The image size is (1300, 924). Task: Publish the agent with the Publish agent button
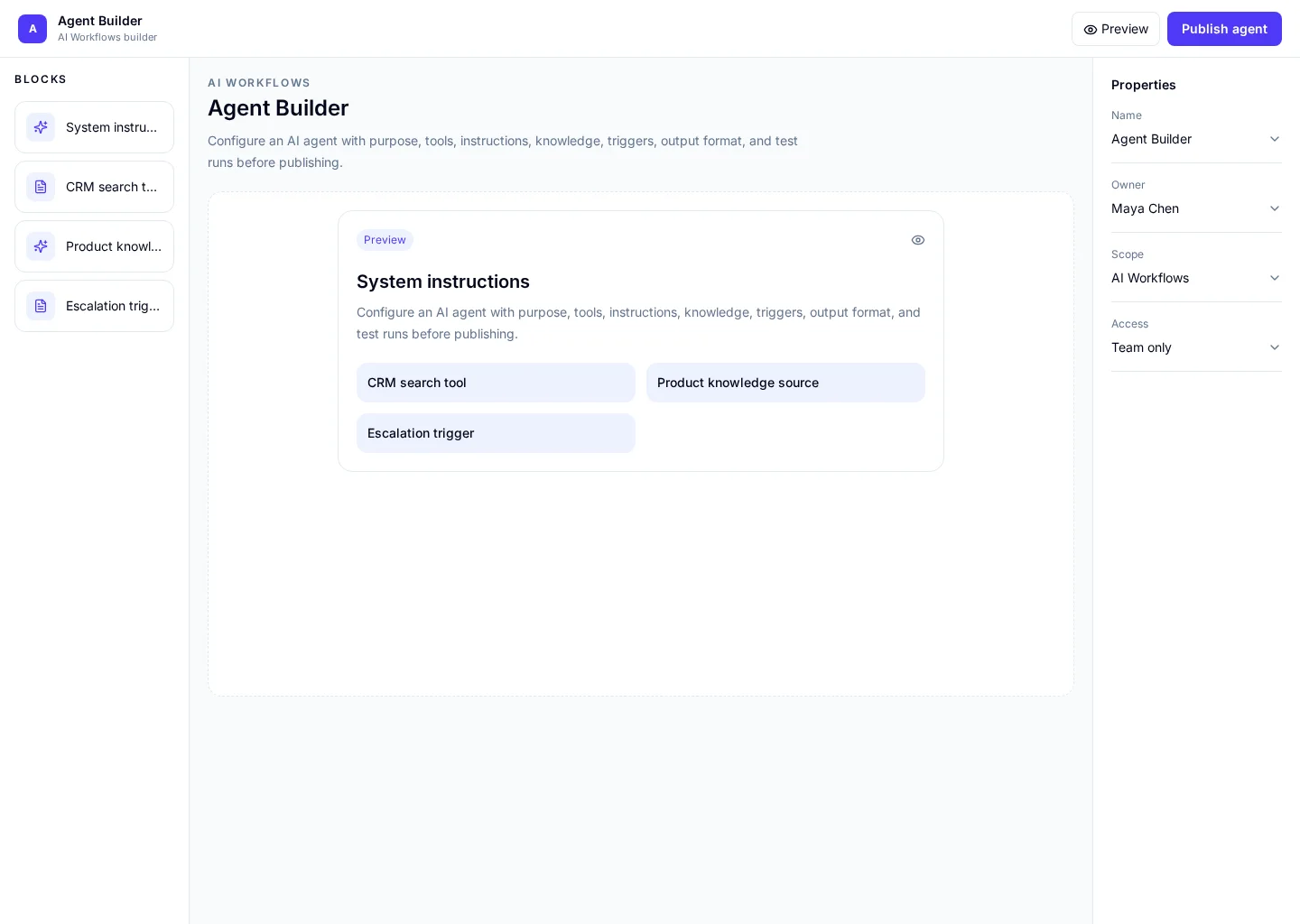point(1224,29)
